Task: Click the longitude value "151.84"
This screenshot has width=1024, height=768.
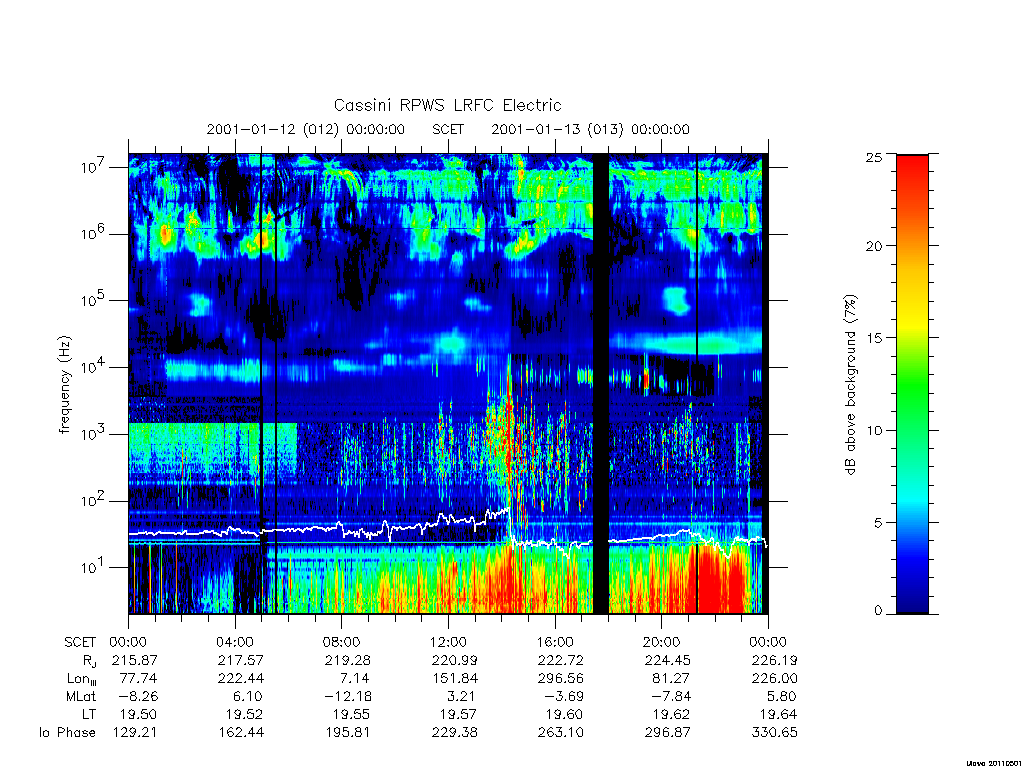Action: [455, 679]
